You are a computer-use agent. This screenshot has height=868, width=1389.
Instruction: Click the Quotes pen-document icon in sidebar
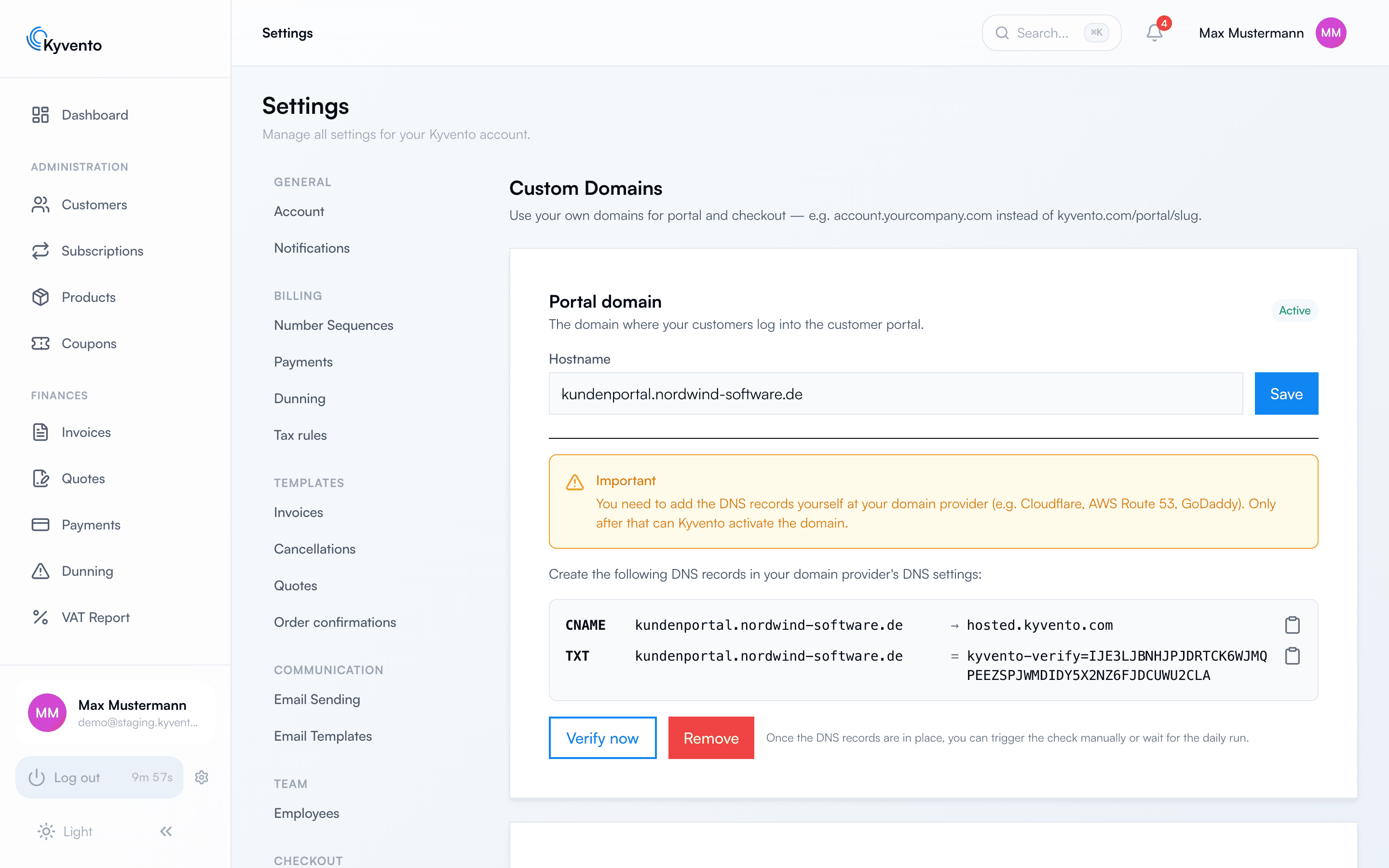coord(40,478)
